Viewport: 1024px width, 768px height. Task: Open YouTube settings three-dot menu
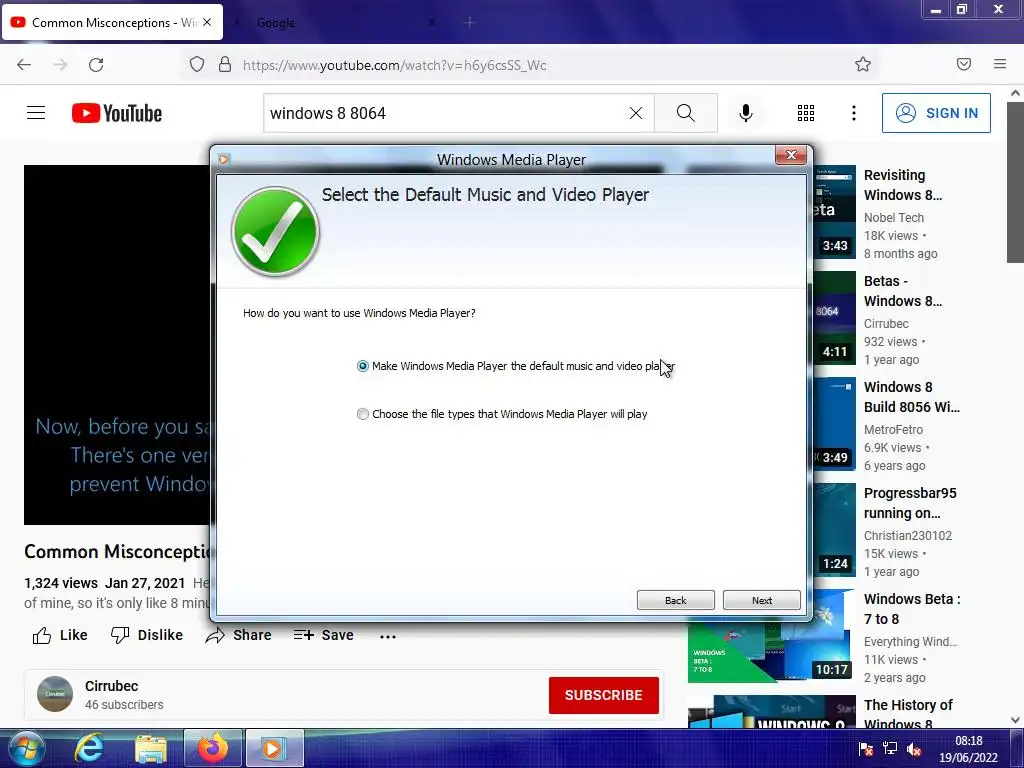[x=854, y=113]
